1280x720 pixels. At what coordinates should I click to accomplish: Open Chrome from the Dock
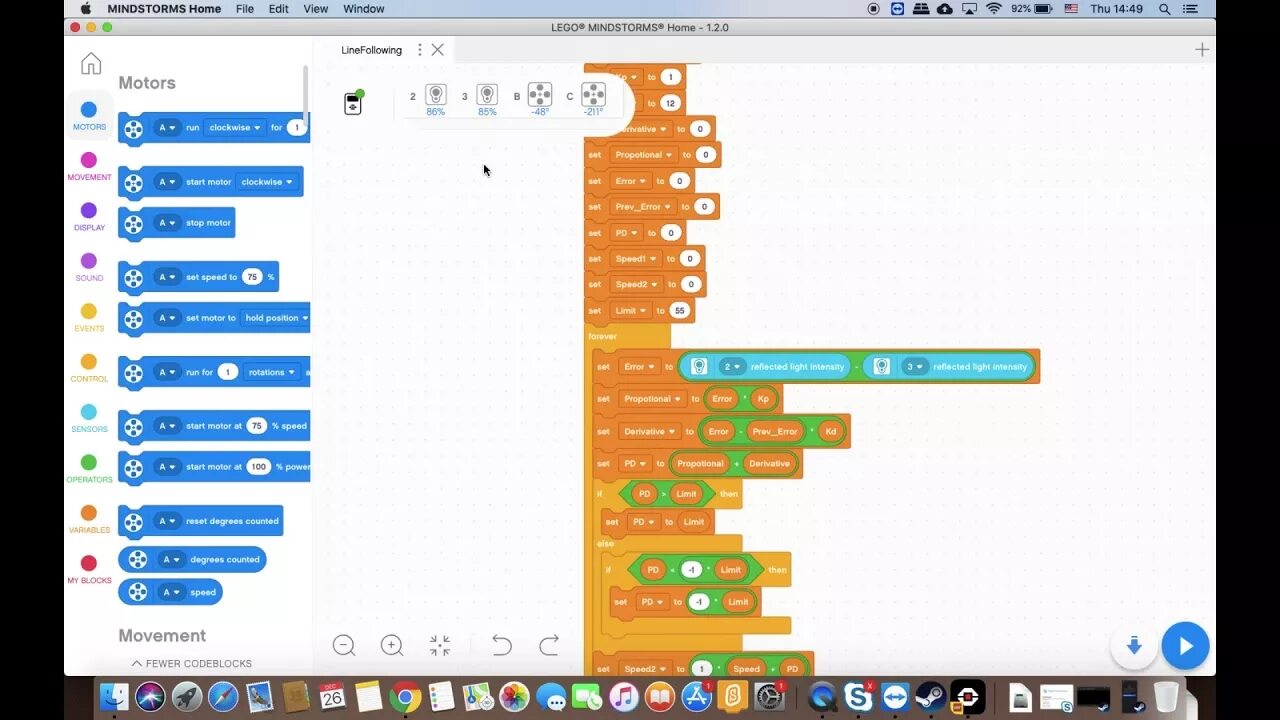click(x=405, y=696)
